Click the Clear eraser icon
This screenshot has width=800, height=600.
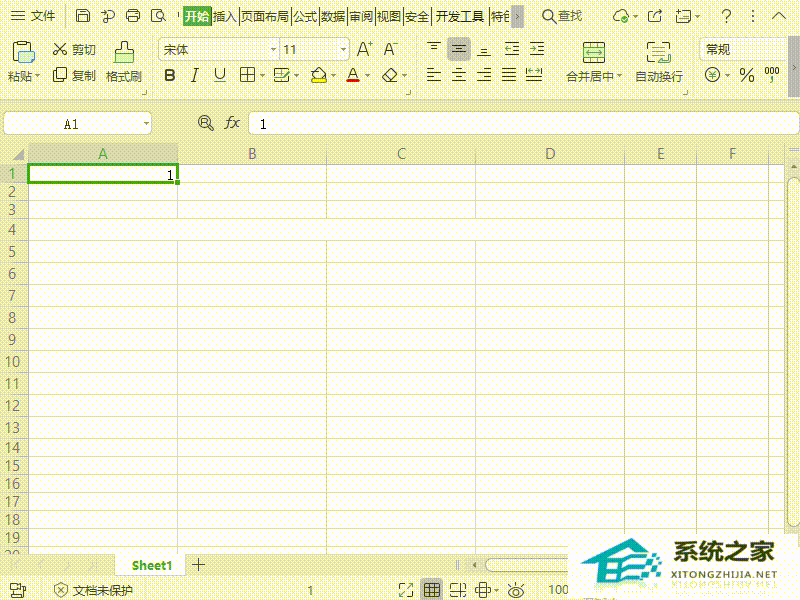point(390,76)
